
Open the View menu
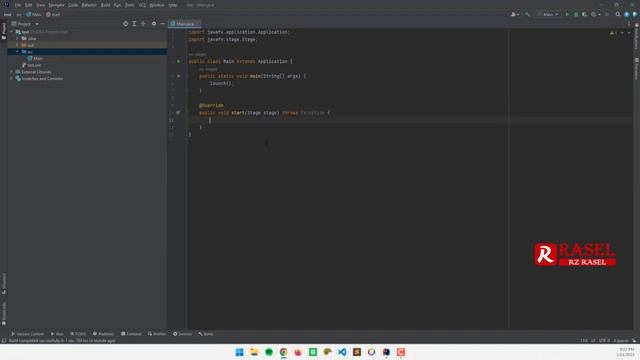pos(40,5)
